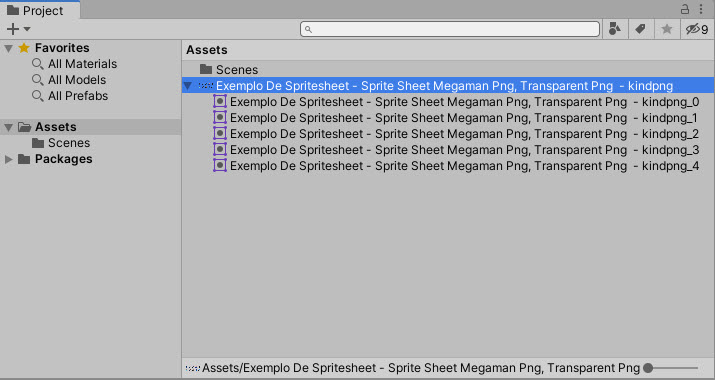Select sprite kindpng_2
The height and width of the screenshot is (380, 715).
pyautogui.click(x=464, y=134)
